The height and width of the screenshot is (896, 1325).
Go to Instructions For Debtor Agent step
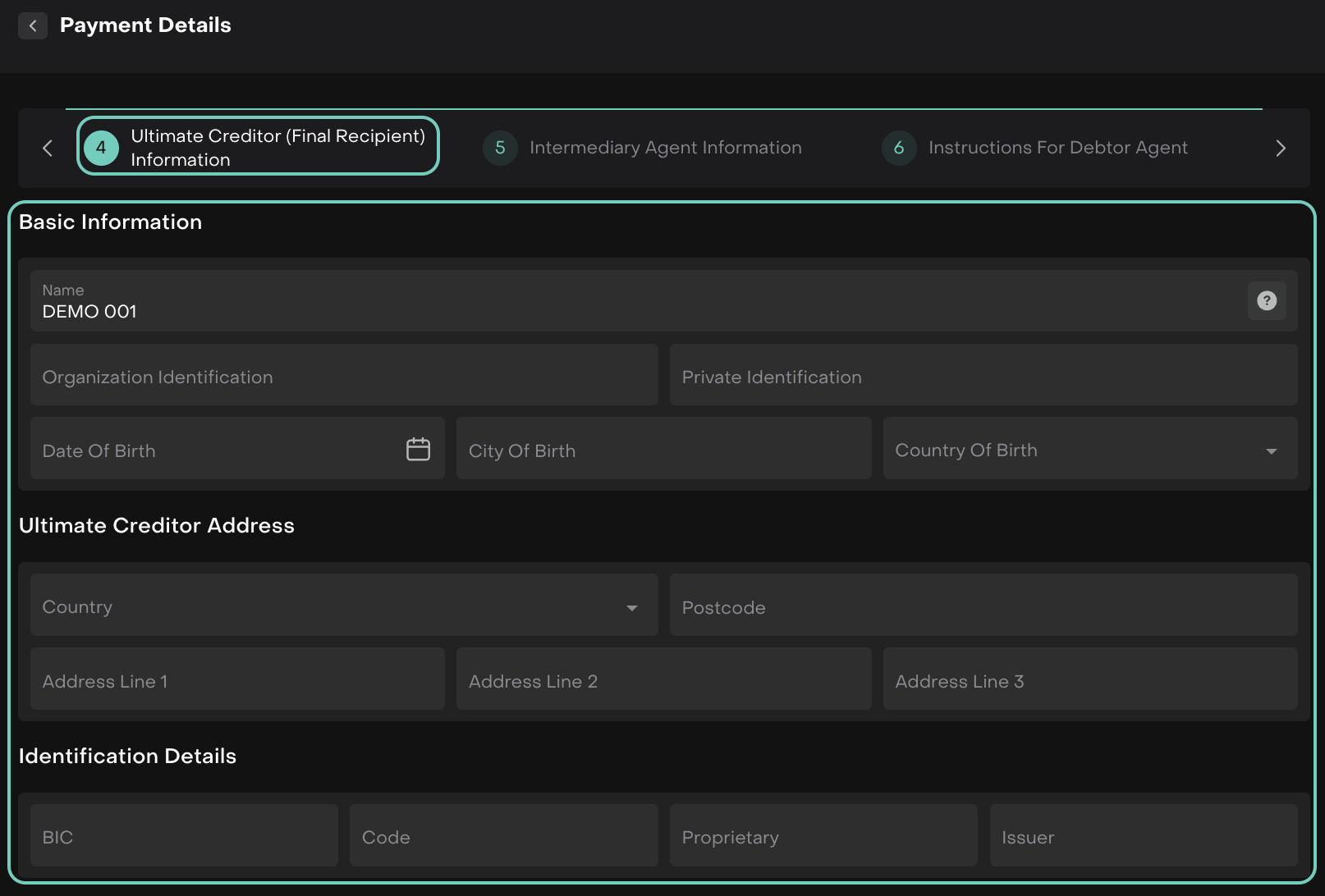click(x=1057, y=148)
